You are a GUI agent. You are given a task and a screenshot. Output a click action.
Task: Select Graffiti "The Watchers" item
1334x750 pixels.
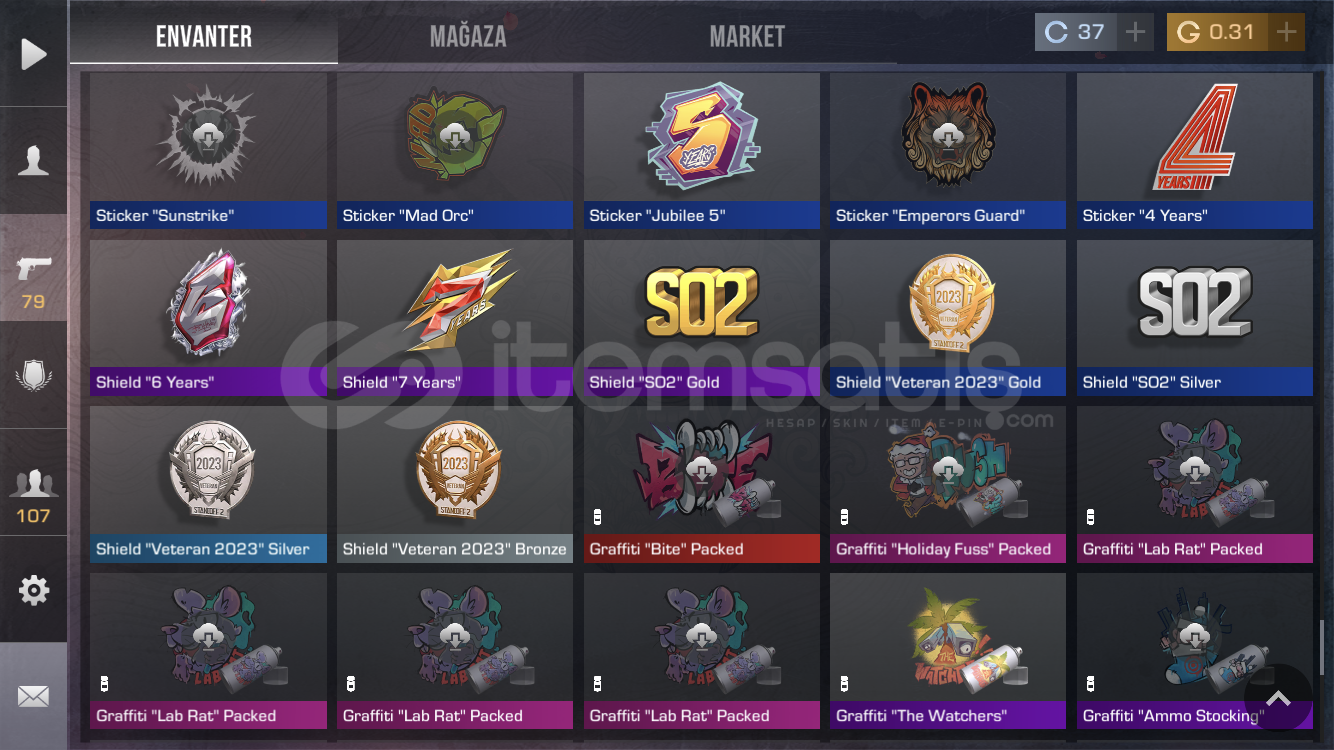[x=948, y=652]
